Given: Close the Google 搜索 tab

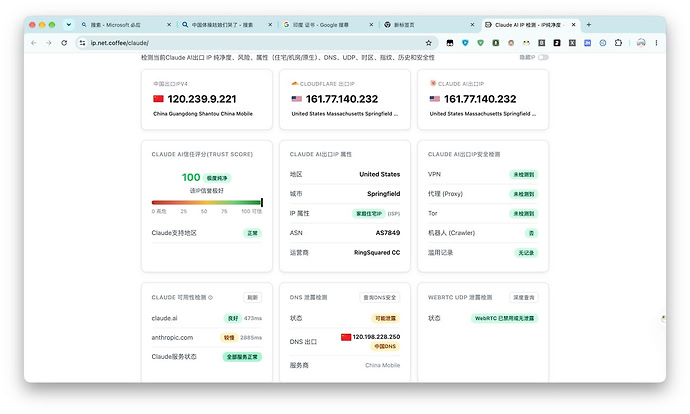Looking at the screenshot, I should (x=371, y=25).
